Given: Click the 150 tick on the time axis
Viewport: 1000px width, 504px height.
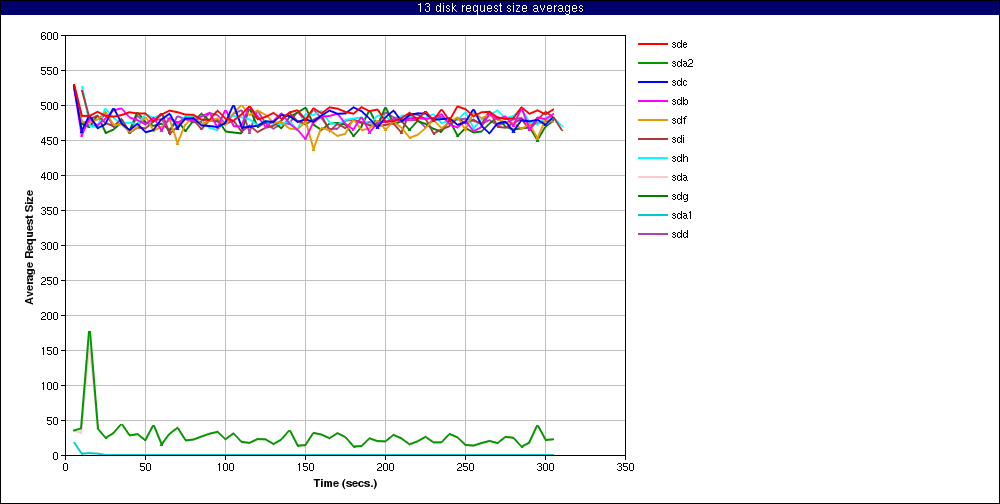Looking at the screenshot, I should click(x=305, y=466).
